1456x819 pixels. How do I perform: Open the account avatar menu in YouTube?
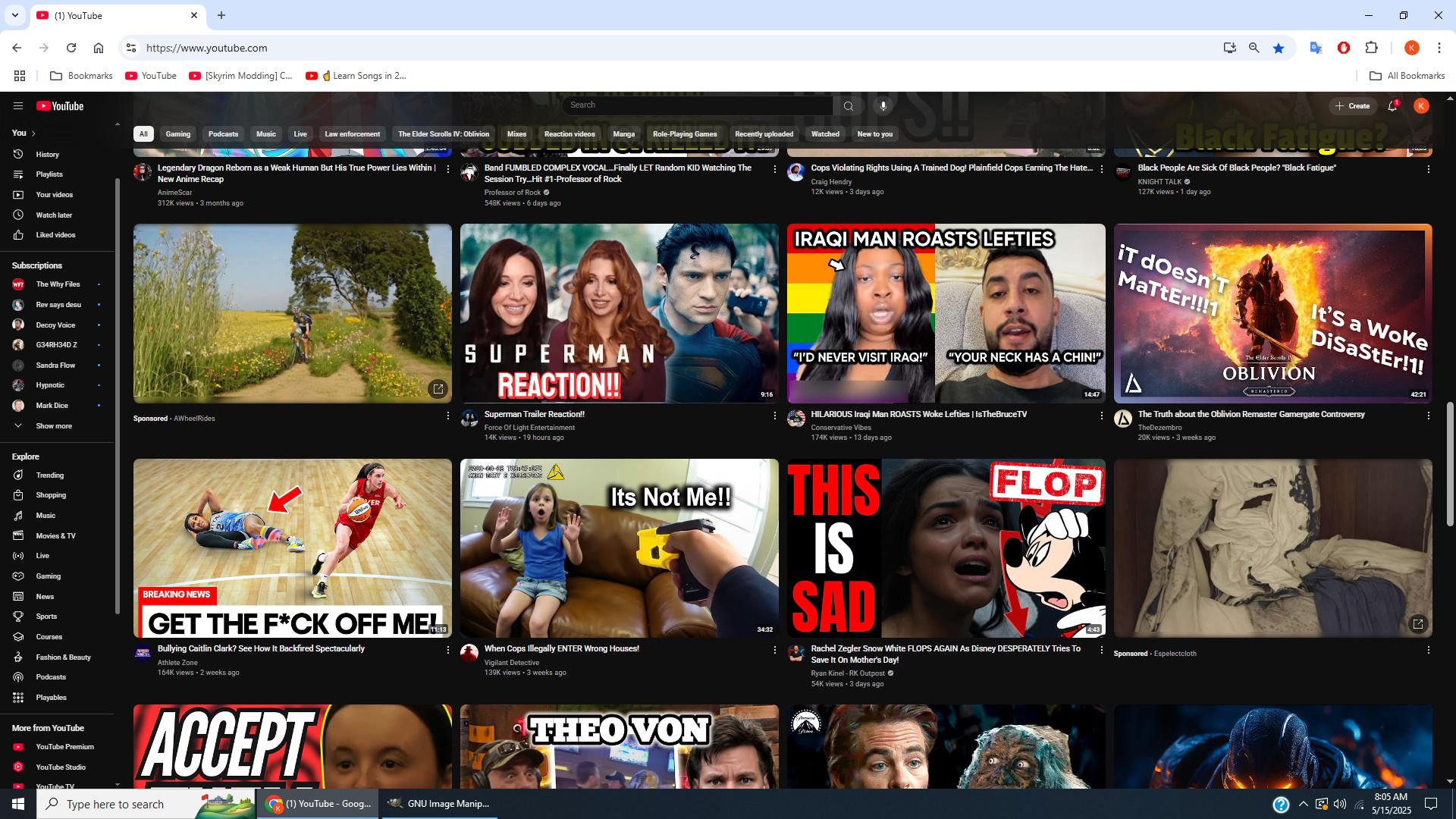[1421, 106]
